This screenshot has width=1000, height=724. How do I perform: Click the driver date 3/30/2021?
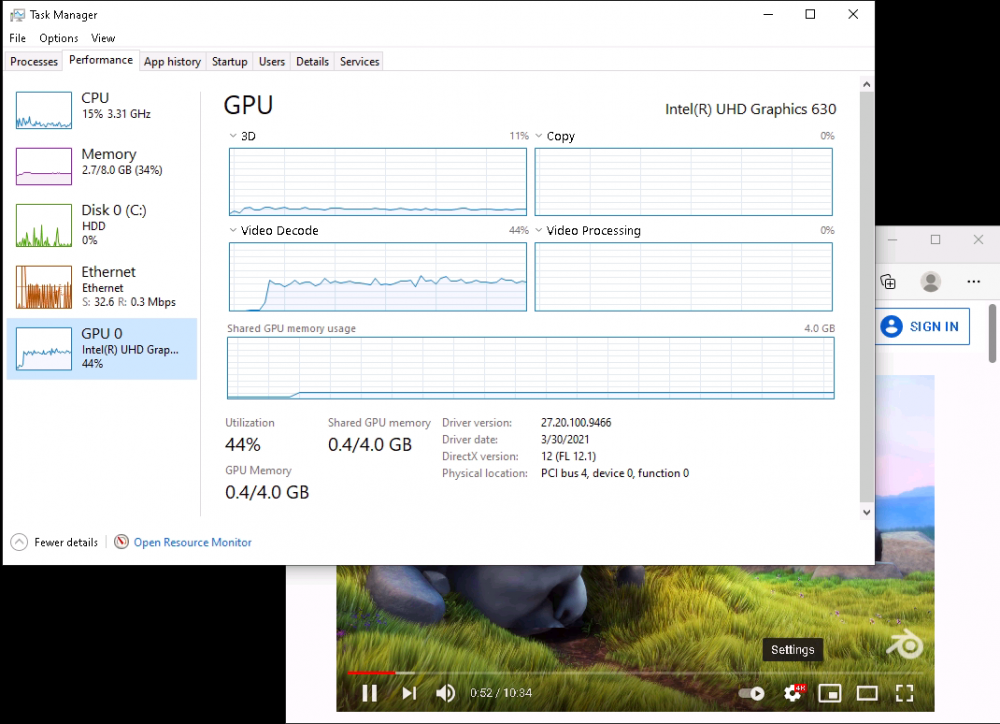565,440
